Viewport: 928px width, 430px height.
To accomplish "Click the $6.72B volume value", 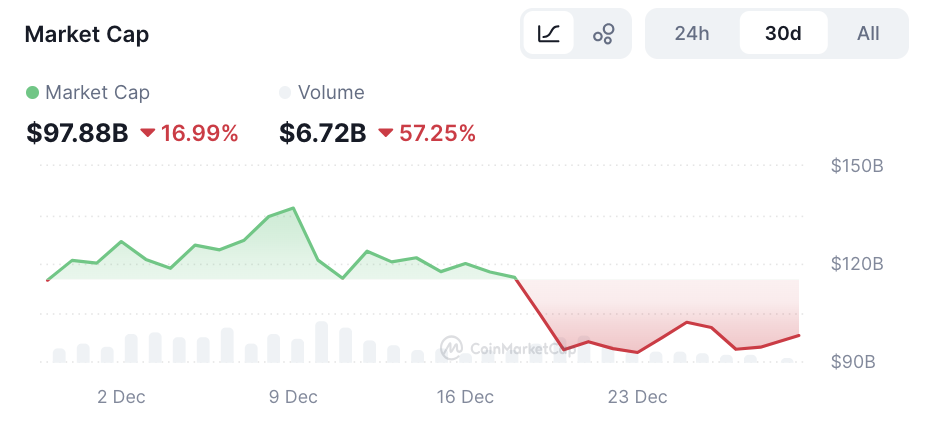I will (x=323, y=133).
